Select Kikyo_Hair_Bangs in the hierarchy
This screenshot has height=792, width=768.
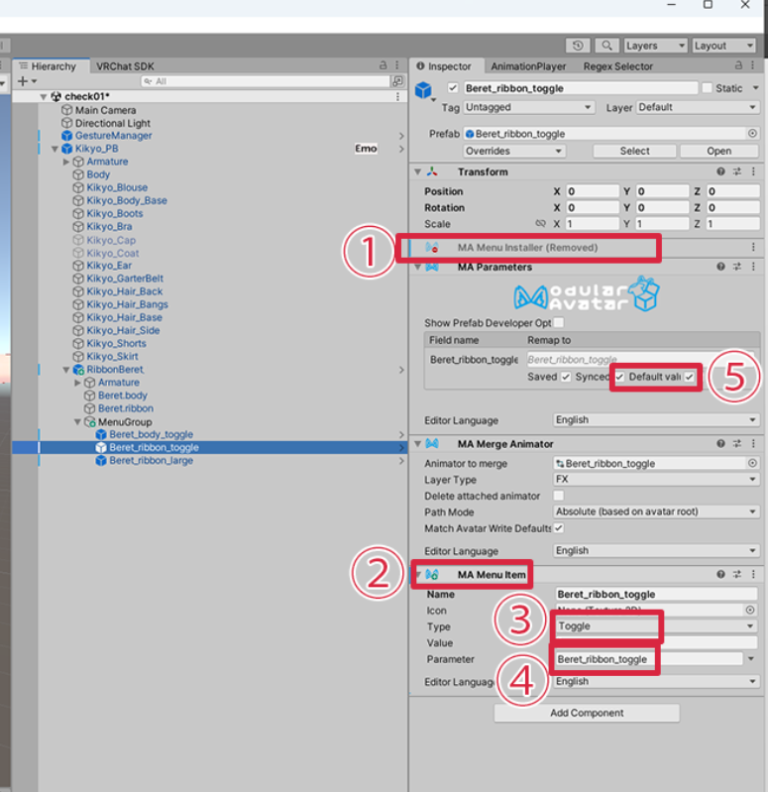(x=127, y=305)
